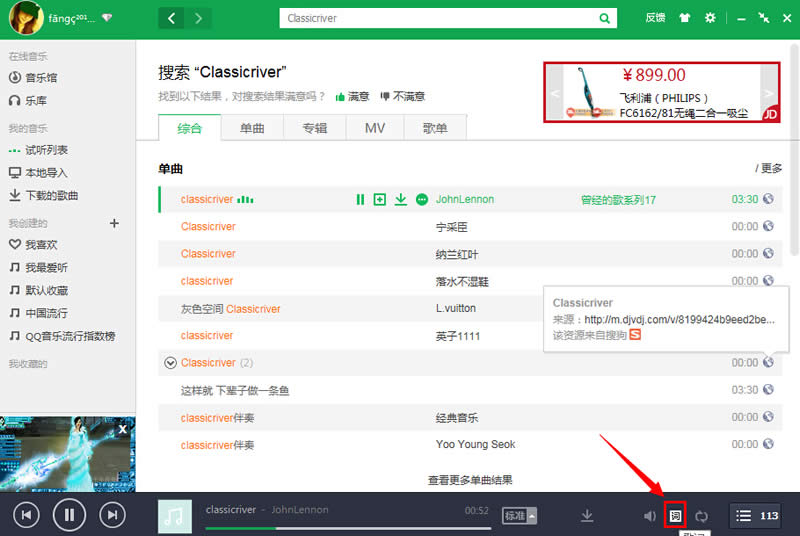Open settings gear in the title bar
Image resolution: width=800 pixels, height=536 pixels.
point(710,18)
